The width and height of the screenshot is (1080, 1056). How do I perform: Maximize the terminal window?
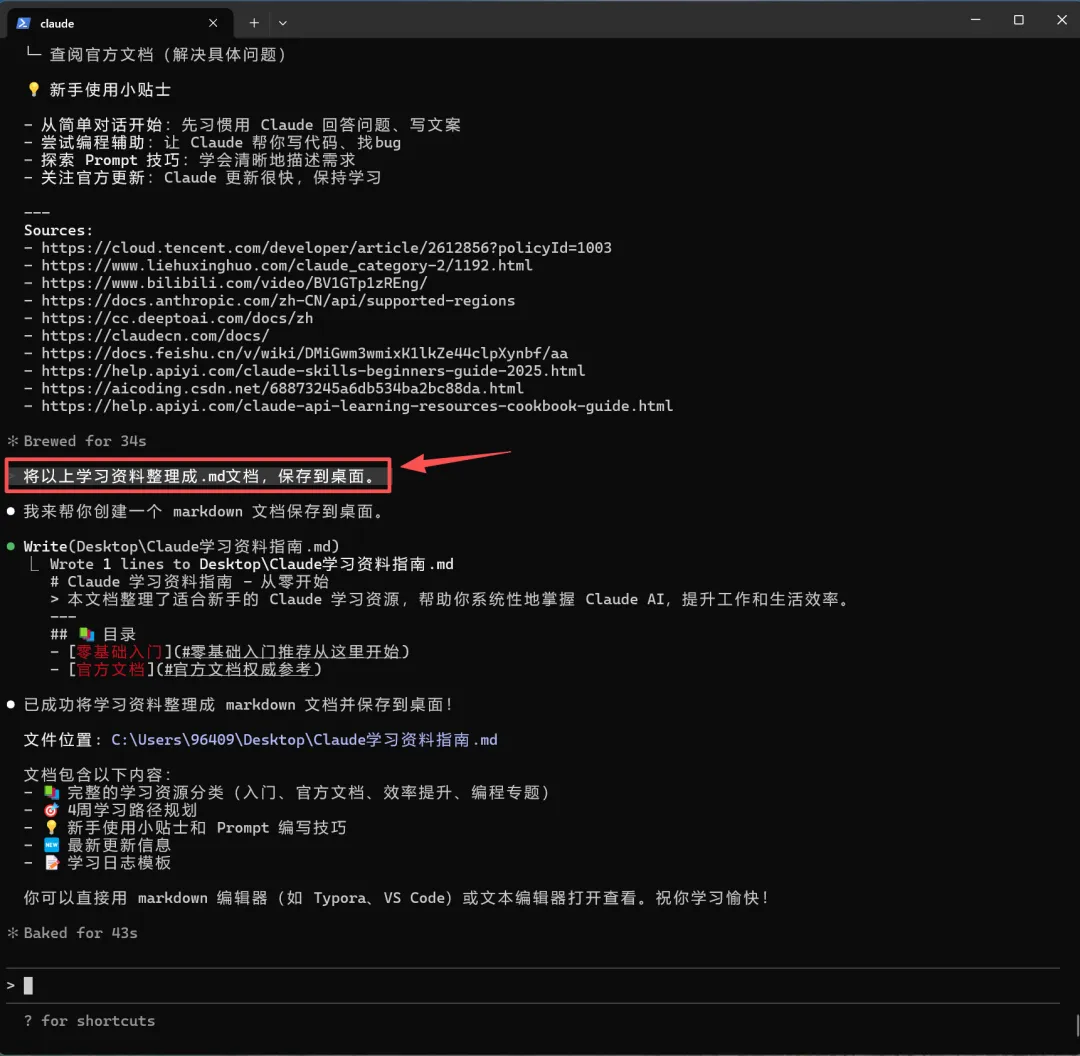click(1018, 20)
